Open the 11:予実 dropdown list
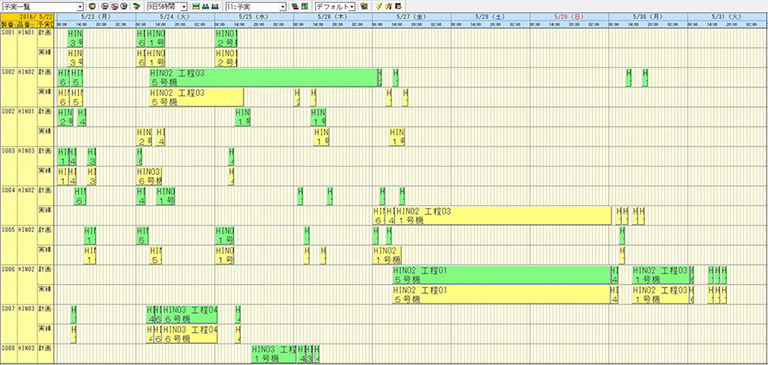The image size is (768, 365). pyautogui.click(x=256, y=7)
